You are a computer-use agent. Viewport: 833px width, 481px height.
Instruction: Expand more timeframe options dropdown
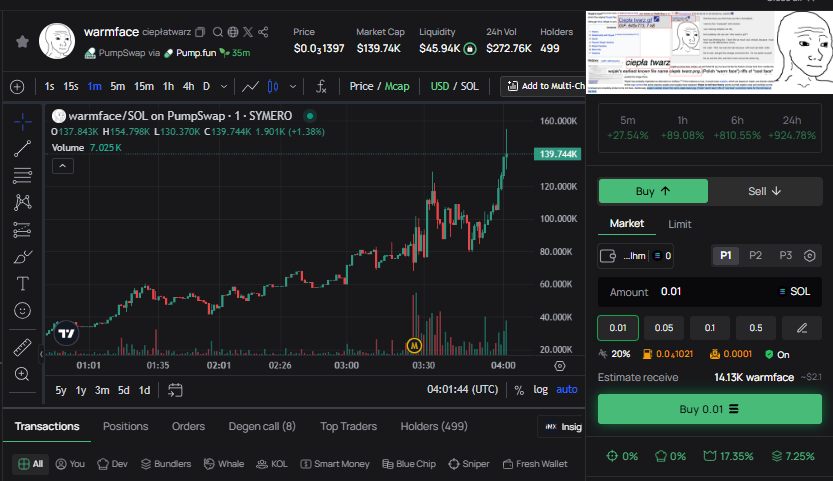click(224, 87)
